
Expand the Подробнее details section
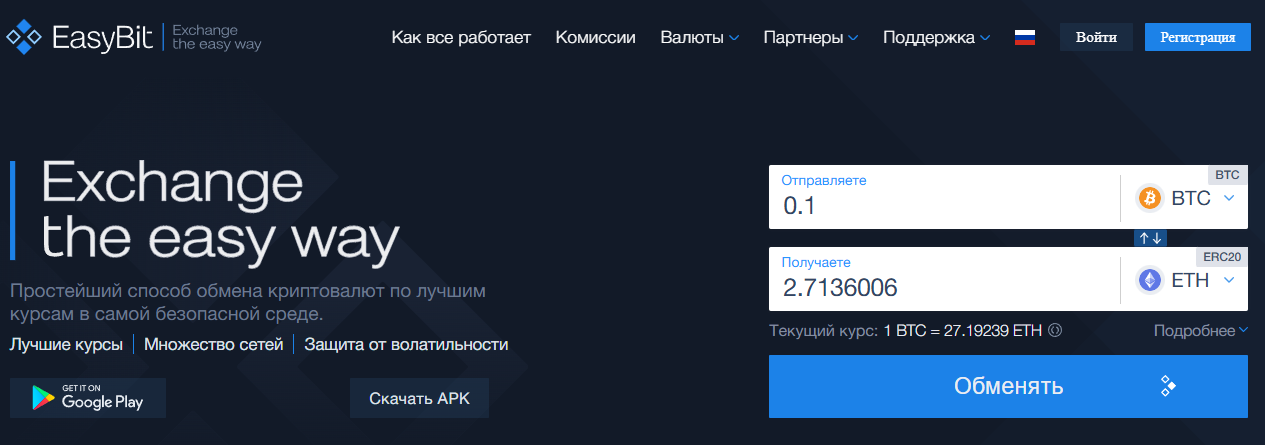(1200, 331)
